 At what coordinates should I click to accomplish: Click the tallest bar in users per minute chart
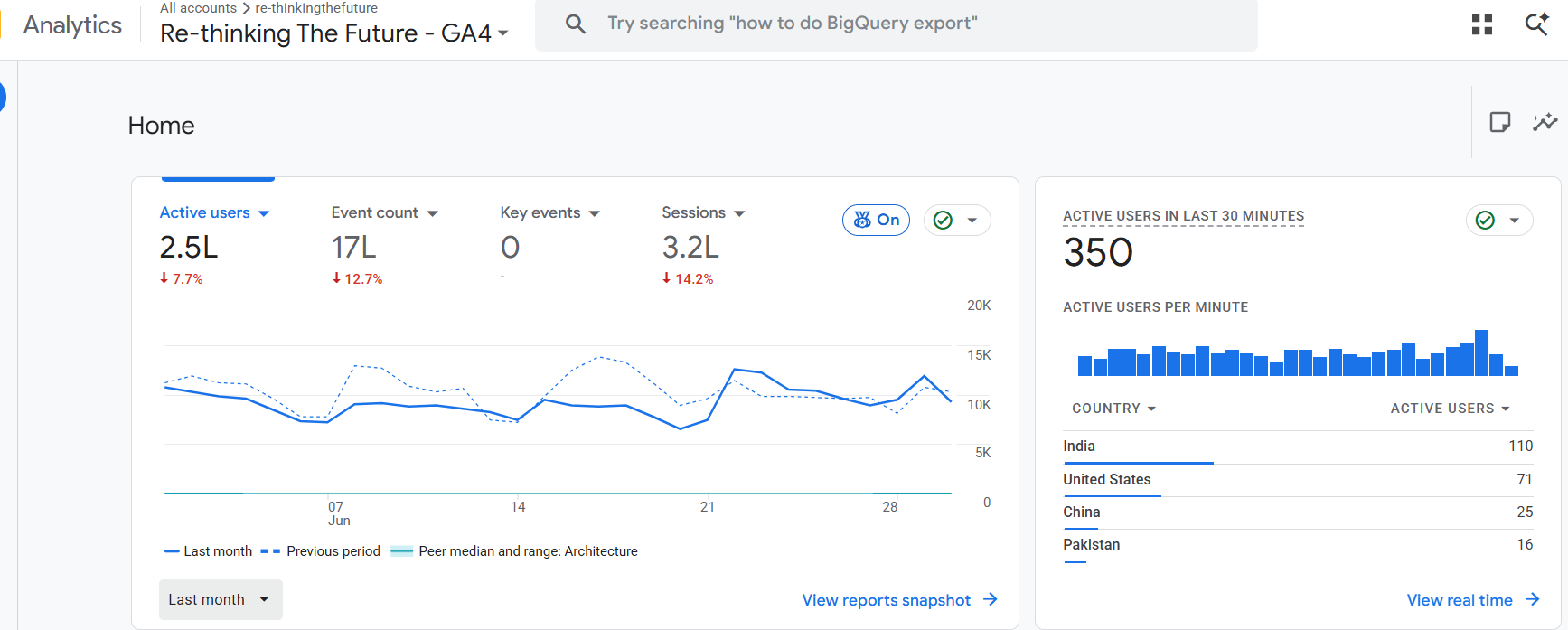coord(1481,353)
